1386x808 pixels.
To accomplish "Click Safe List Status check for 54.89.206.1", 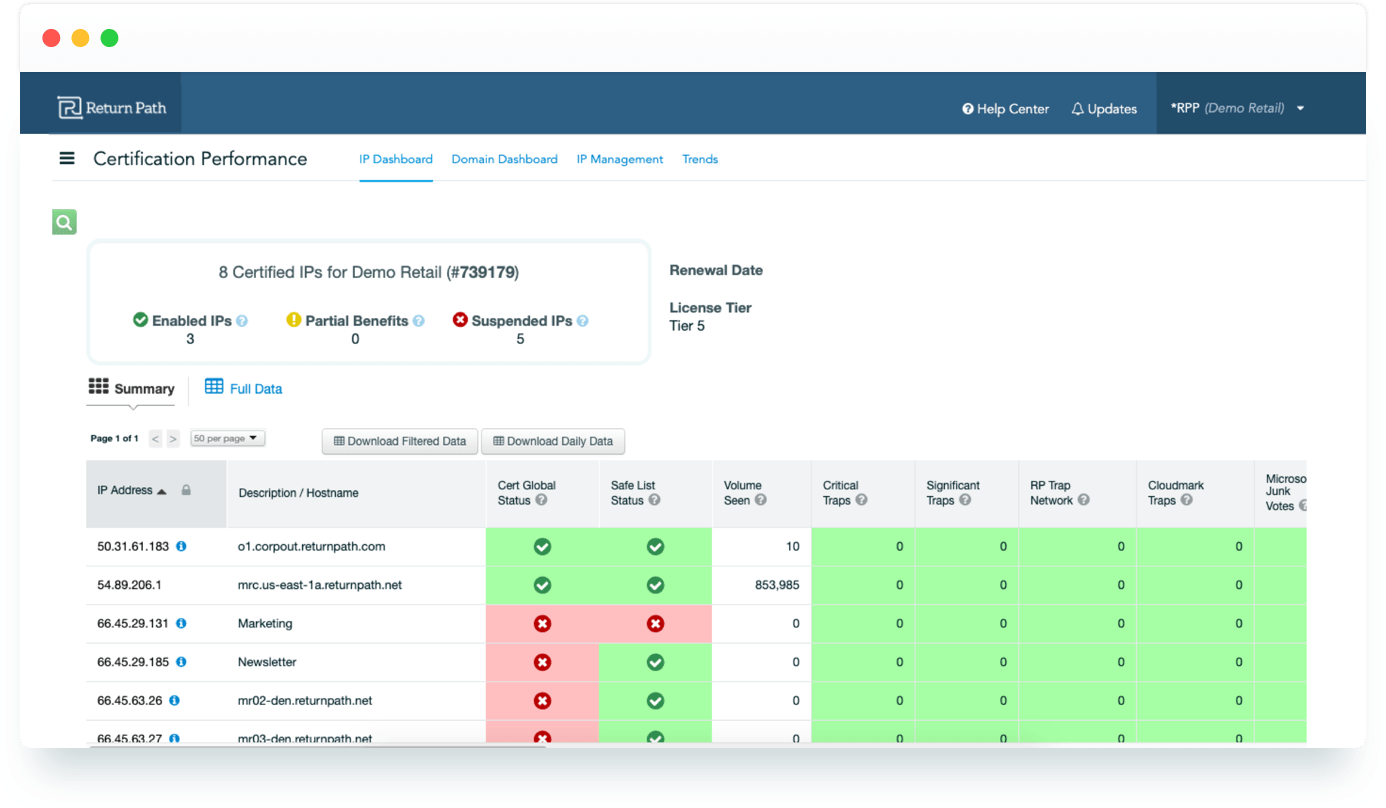I will click(x=655, y=585).
